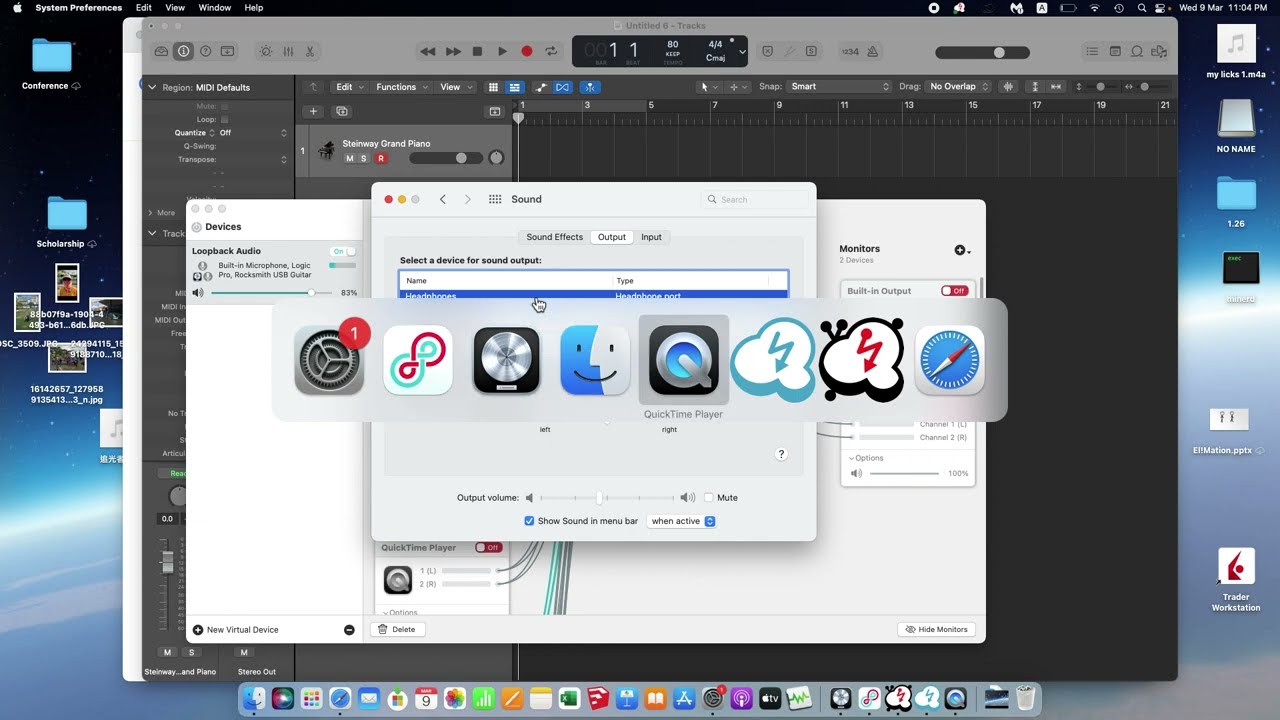
Task: Switch Logic Pro tracks to grid view
Action: [493, 87]
